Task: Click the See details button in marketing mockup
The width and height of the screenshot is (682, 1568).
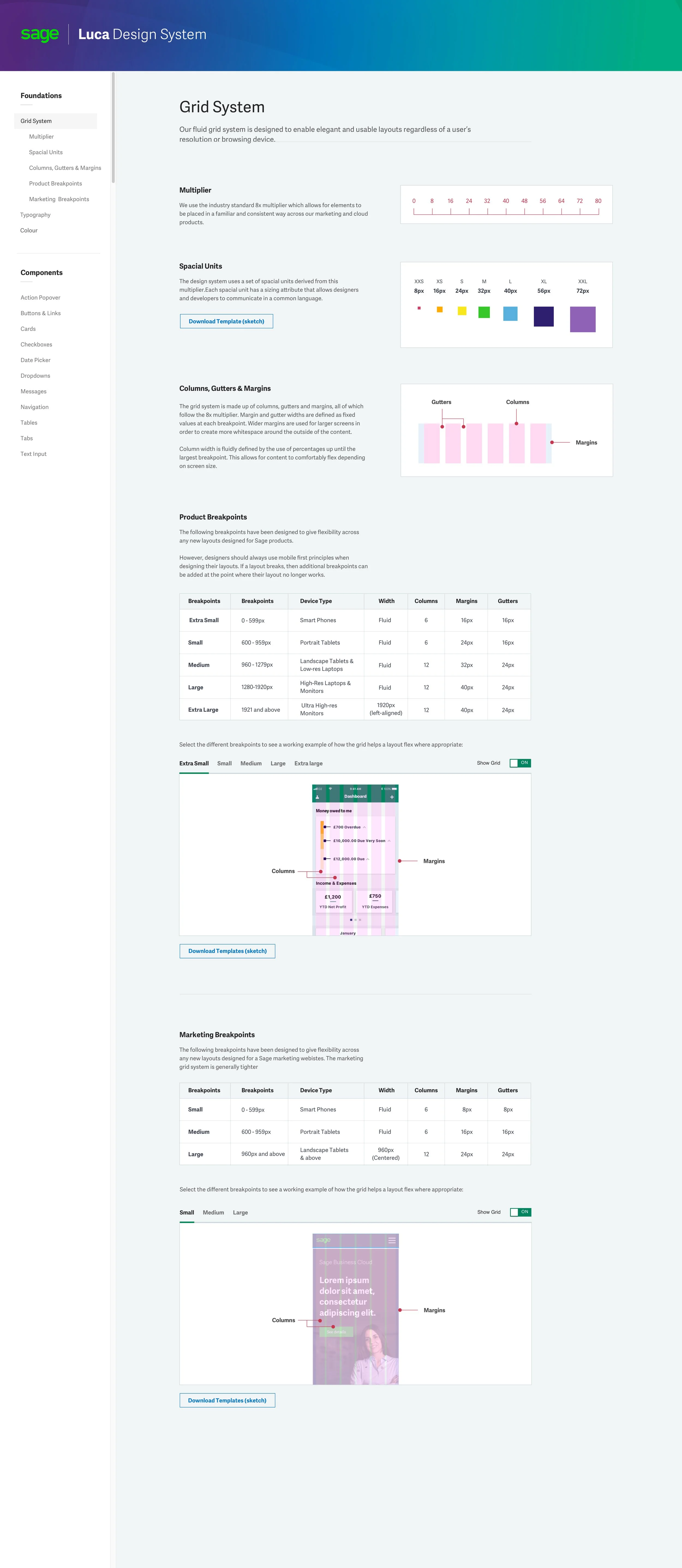Action: (x=336, y=1332)
